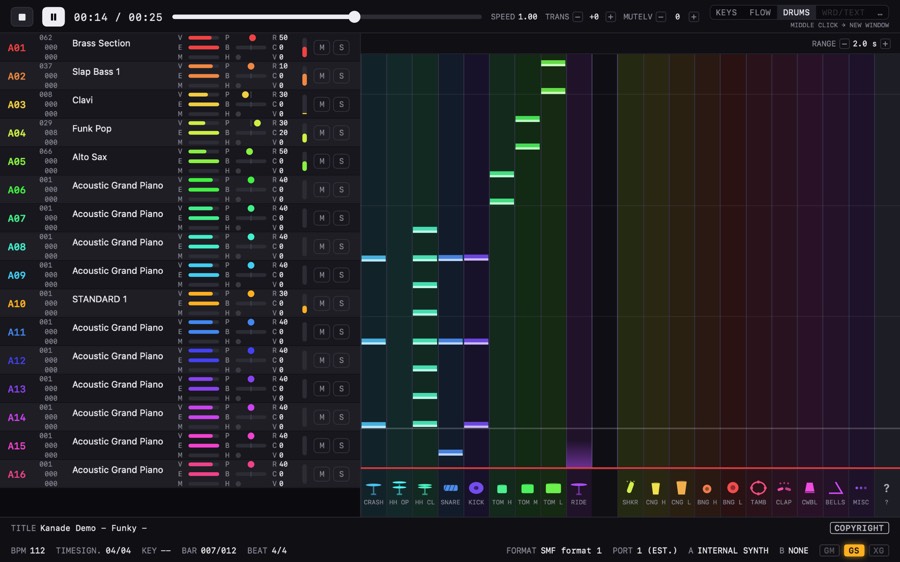Click the 00:14 / 00:25 time display
Screen dimensions: 900x562
118,17
